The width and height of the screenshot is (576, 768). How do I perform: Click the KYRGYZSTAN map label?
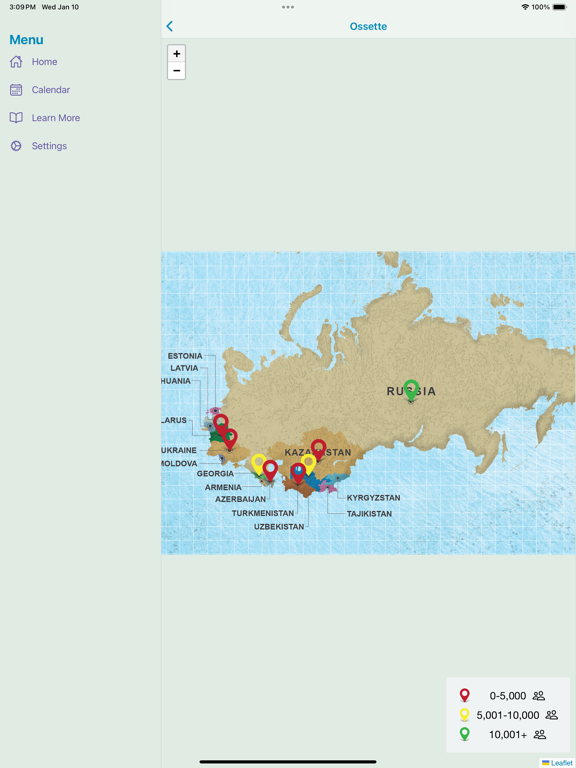[374, 498]
